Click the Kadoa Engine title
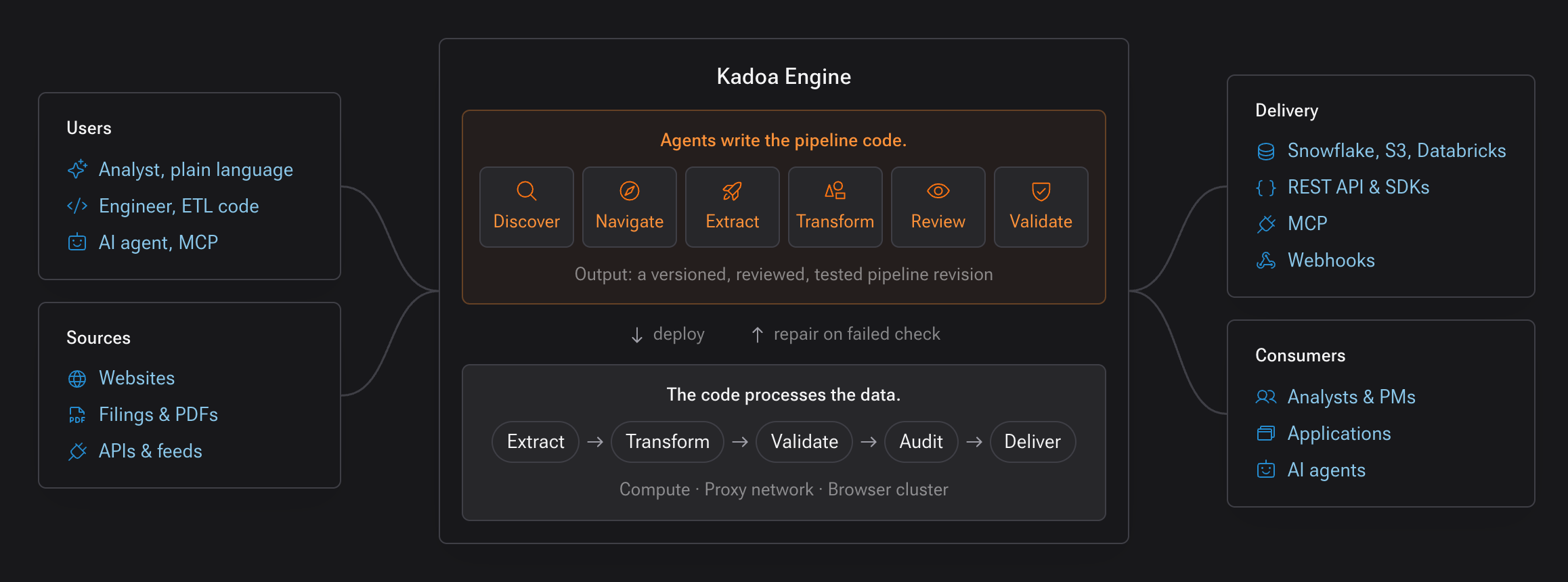The image size is (1568, 582). pyautogui.click(x=784, y=77)
